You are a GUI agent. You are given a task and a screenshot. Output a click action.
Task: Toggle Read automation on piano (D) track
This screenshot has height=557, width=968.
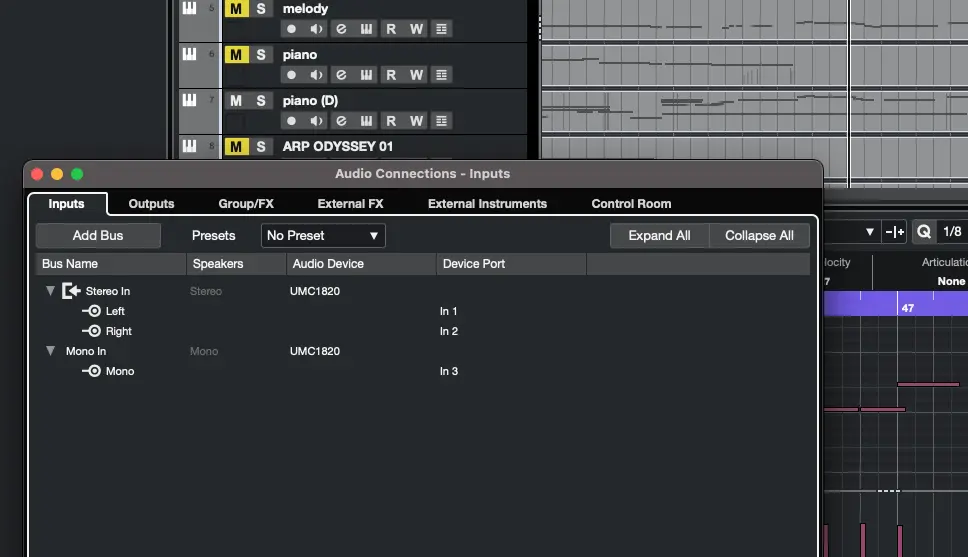(391, 121)
